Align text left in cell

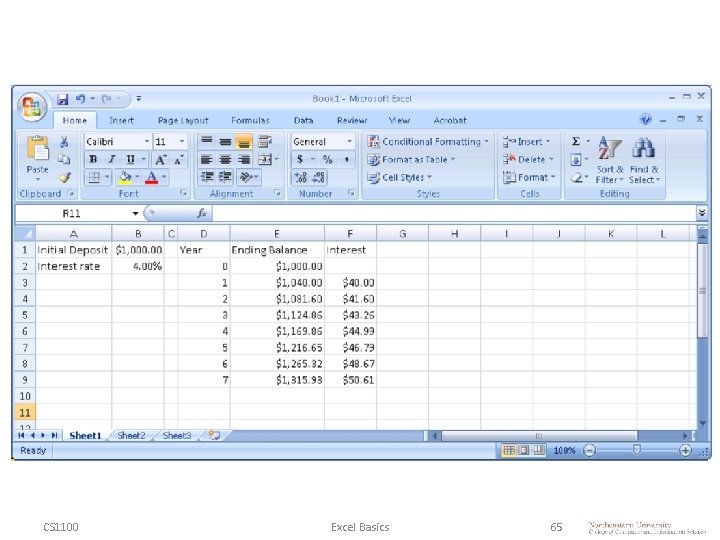(207, 159)
